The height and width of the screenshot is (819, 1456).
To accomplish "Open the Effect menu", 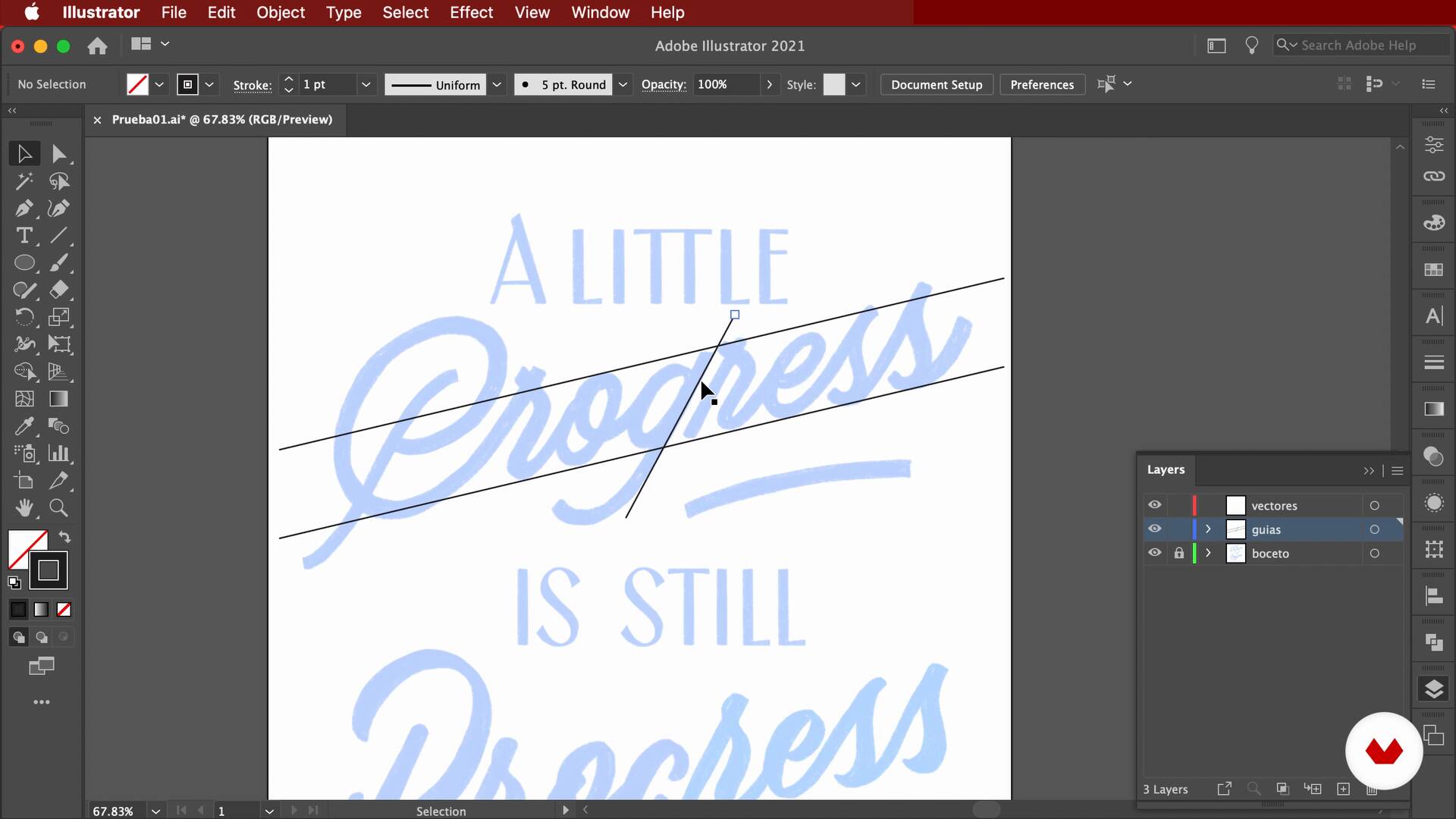I will coord(471,12).
